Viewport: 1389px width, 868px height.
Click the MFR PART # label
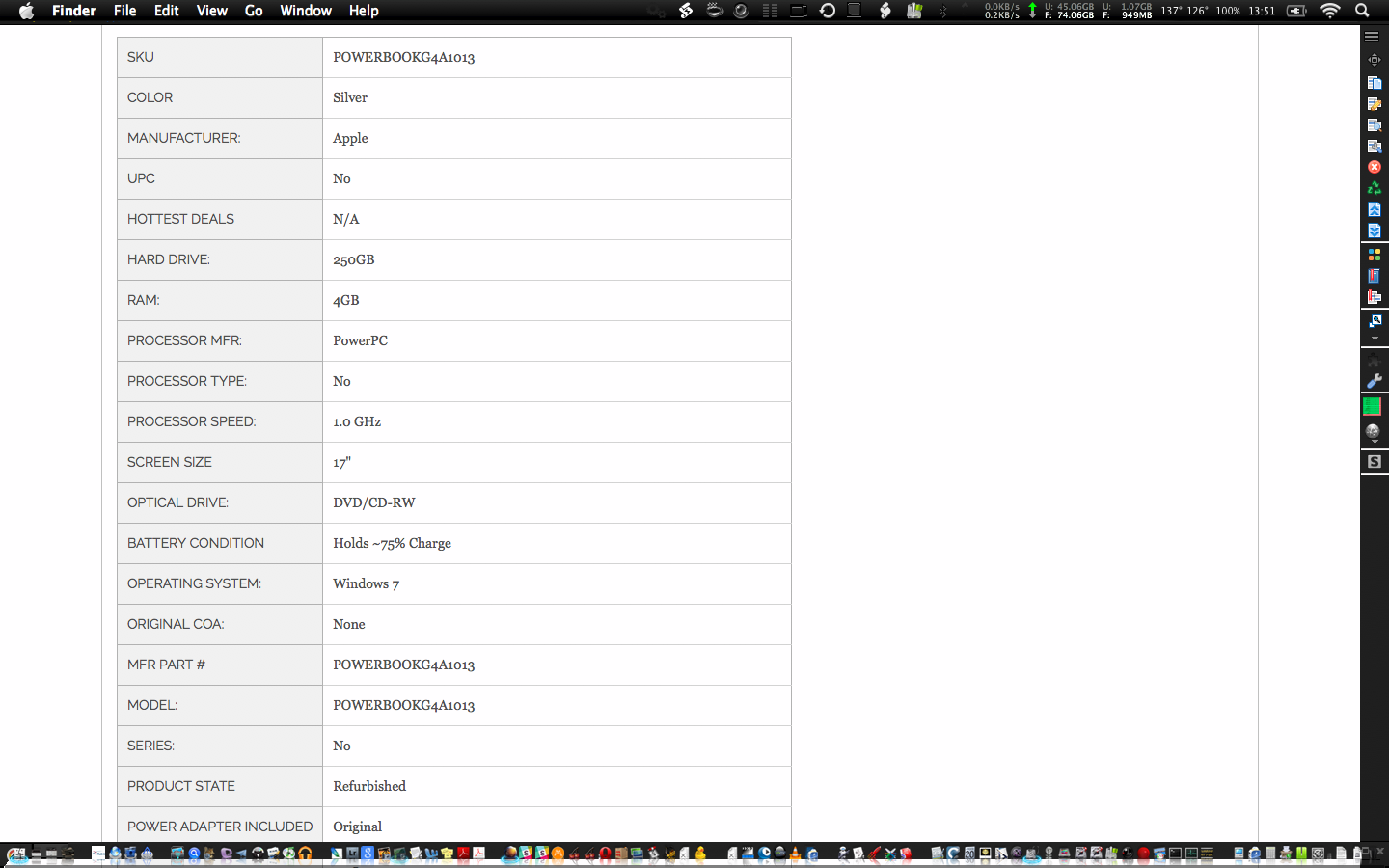[x=166, y=665]
